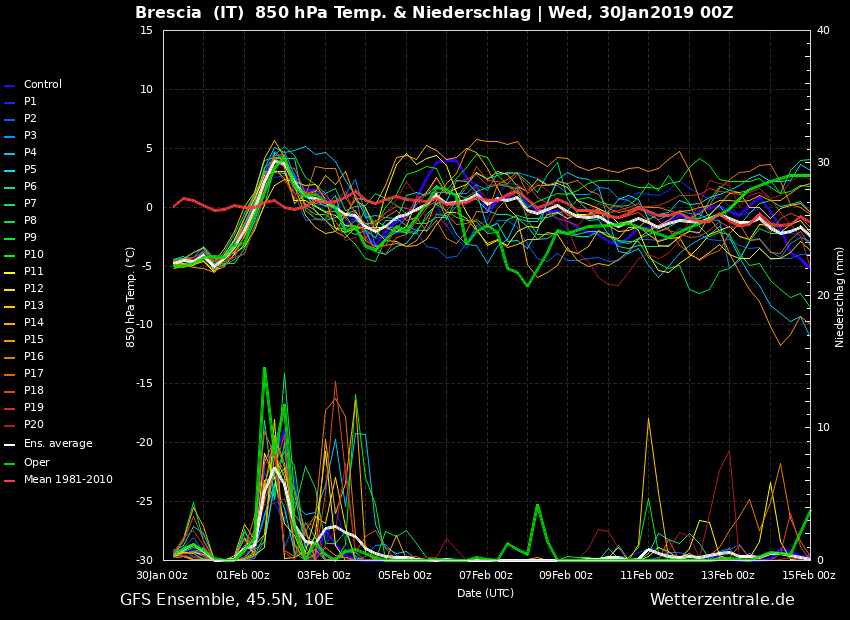Click the Wetterzentrale.de source text
This screenshot has width=850, height=620.
(722, 600)
